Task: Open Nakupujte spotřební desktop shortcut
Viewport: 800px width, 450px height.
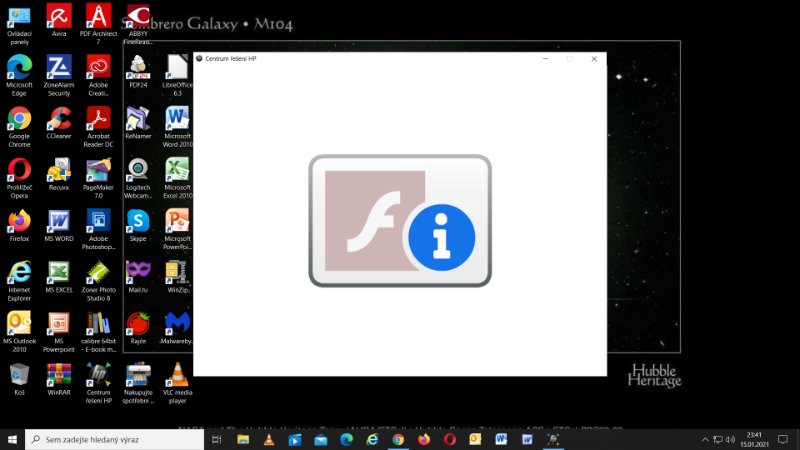Action: click(138, 383)
